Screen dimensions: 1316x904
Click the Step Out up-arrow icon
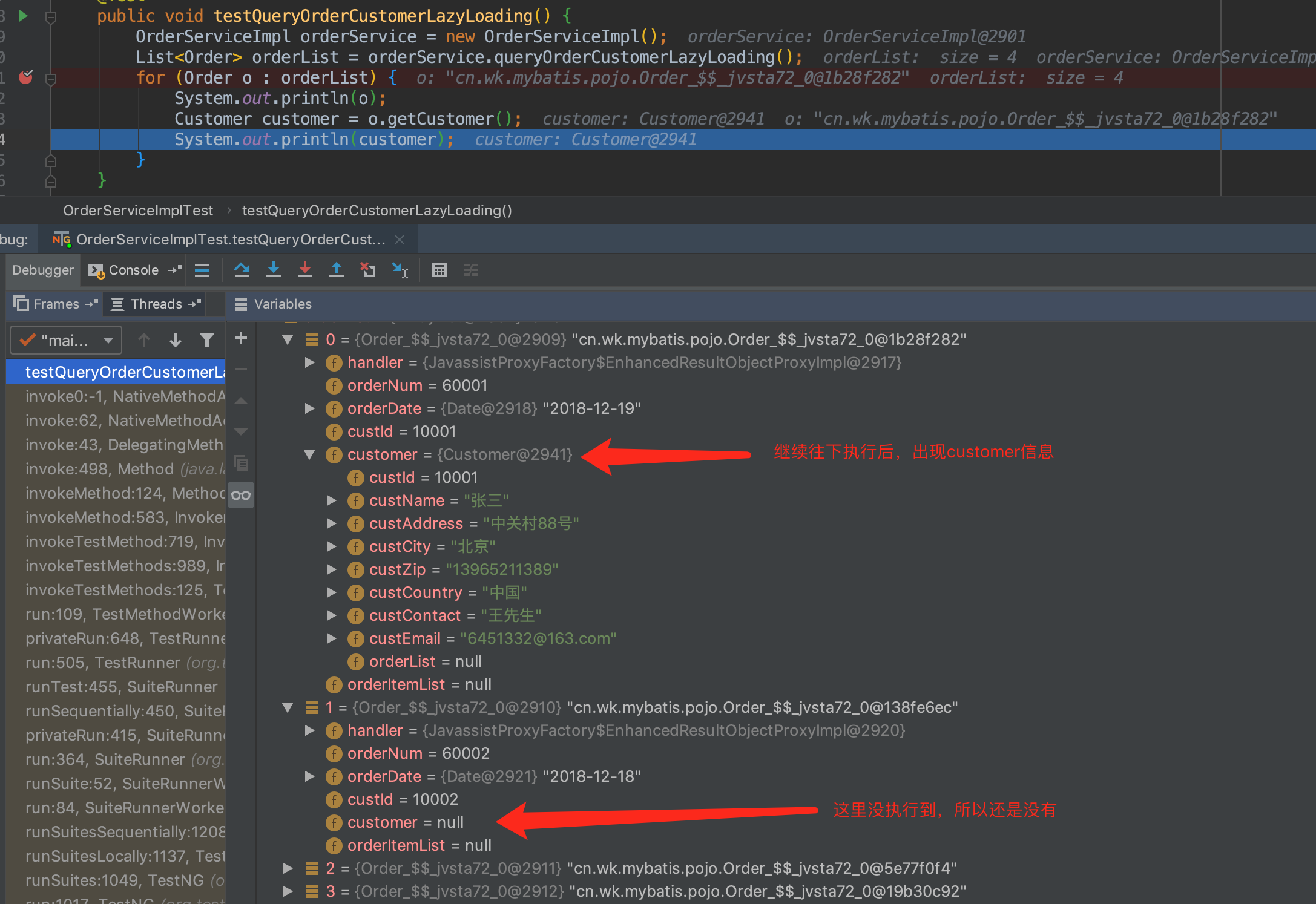click(x=337, y=270)
